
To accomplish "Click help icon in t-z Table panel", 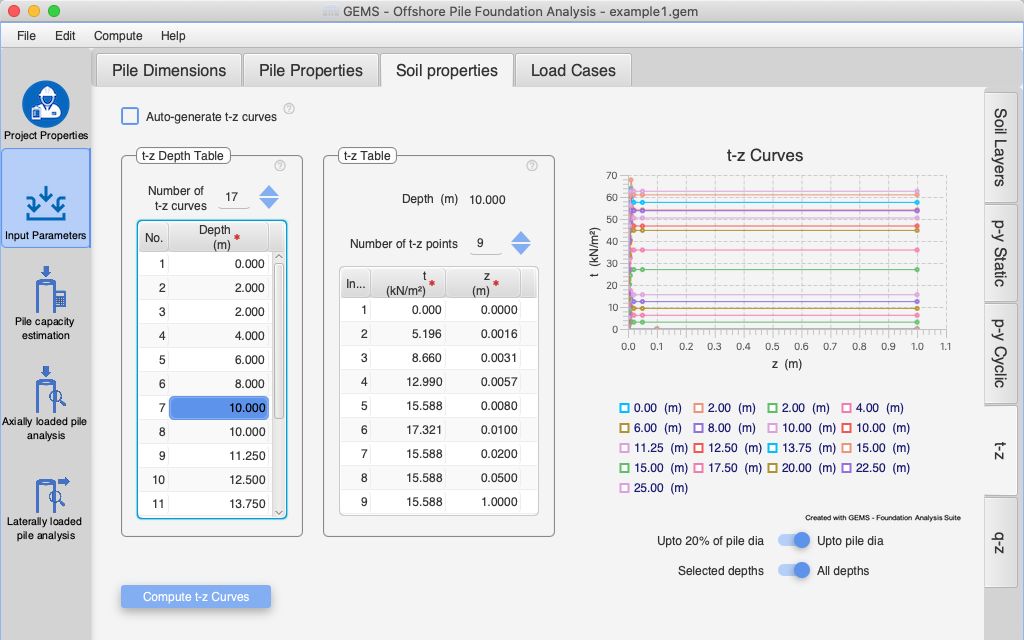I will [532, 166].
